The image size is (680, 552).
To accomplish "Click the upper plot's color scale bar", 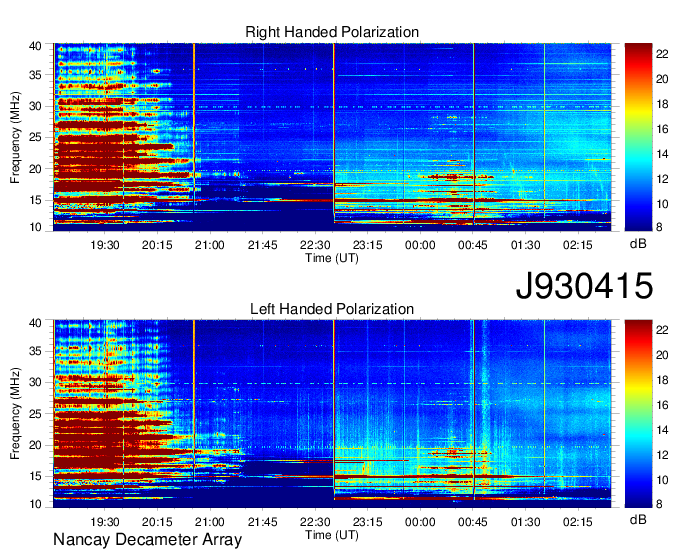I will pyautogui.click(x=638, y=137).
